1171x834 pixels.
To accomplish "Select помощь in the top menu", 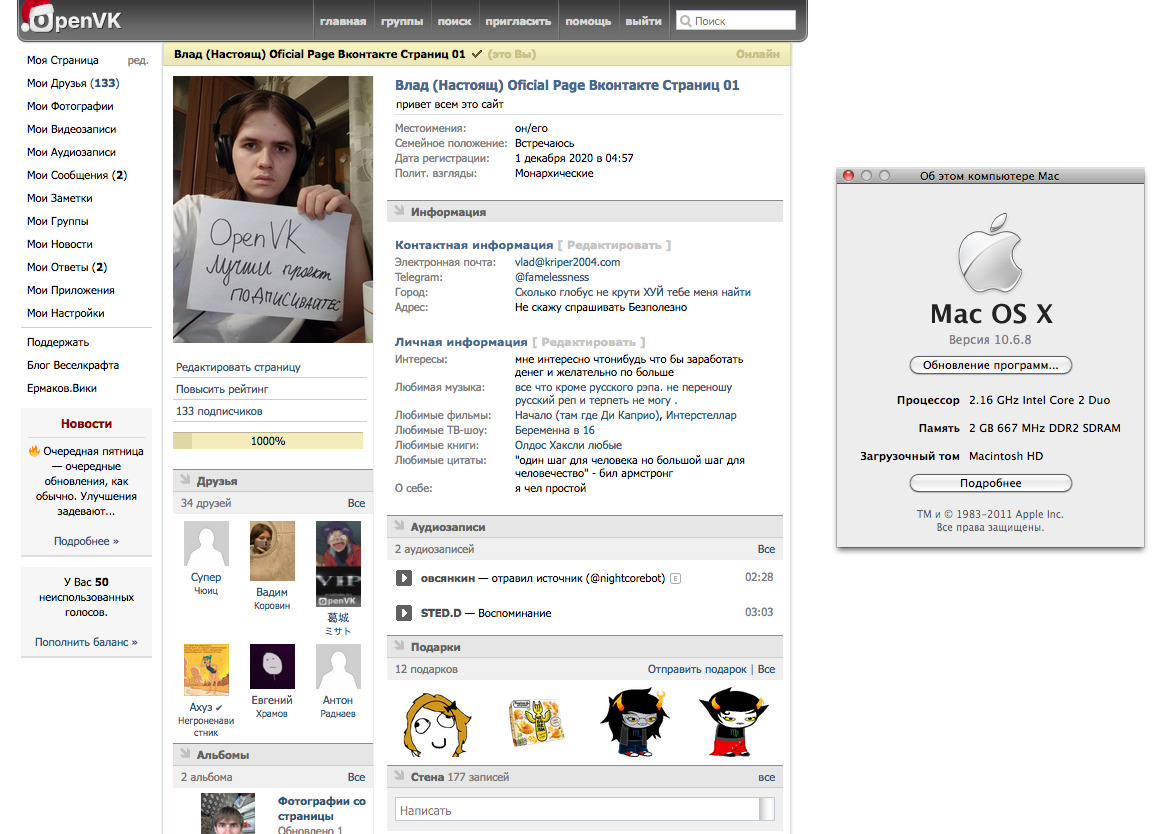I will click(x=588, y=21).
